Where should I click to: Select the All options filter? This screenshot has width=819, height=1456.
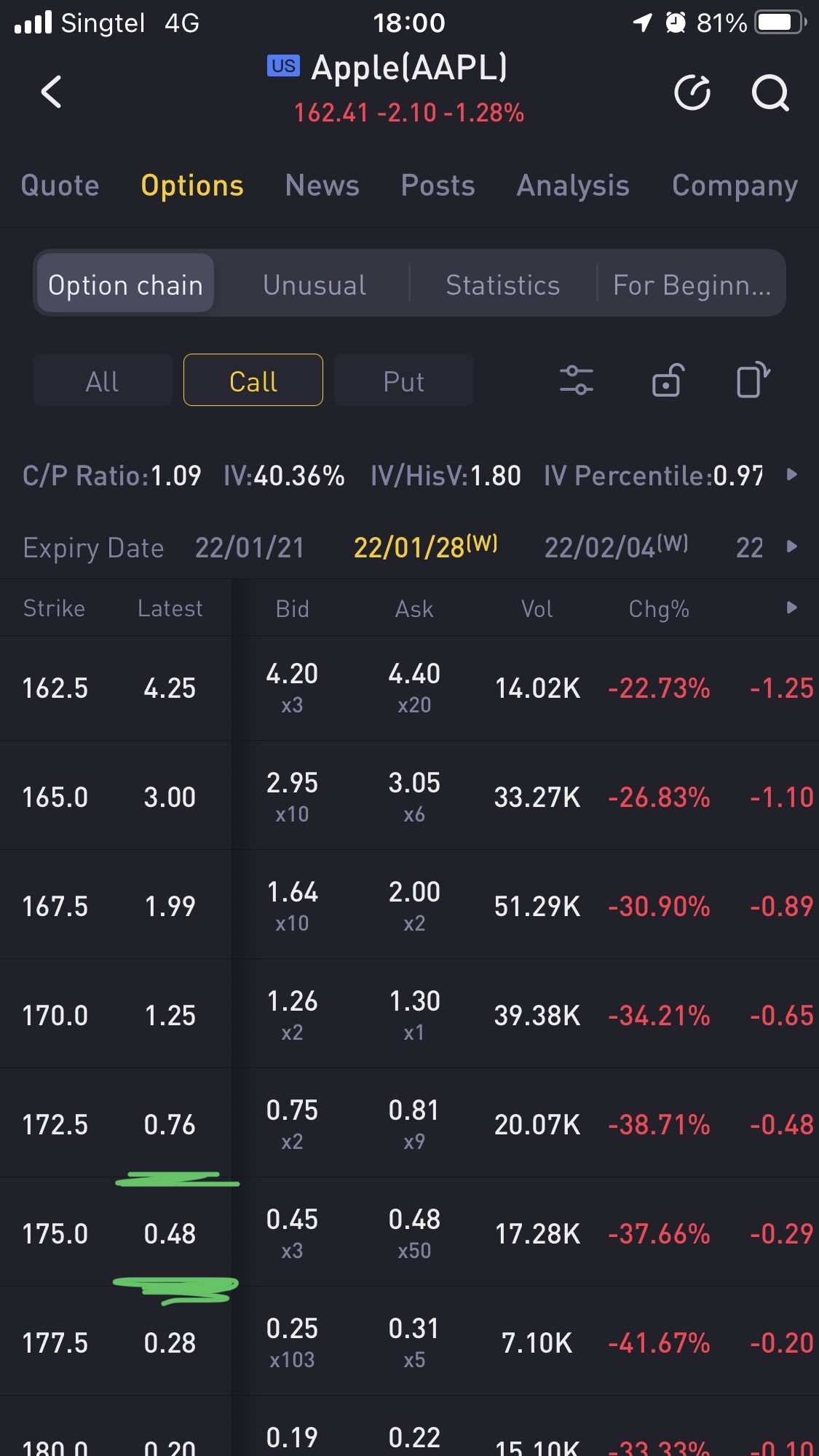tap(103, 381)
